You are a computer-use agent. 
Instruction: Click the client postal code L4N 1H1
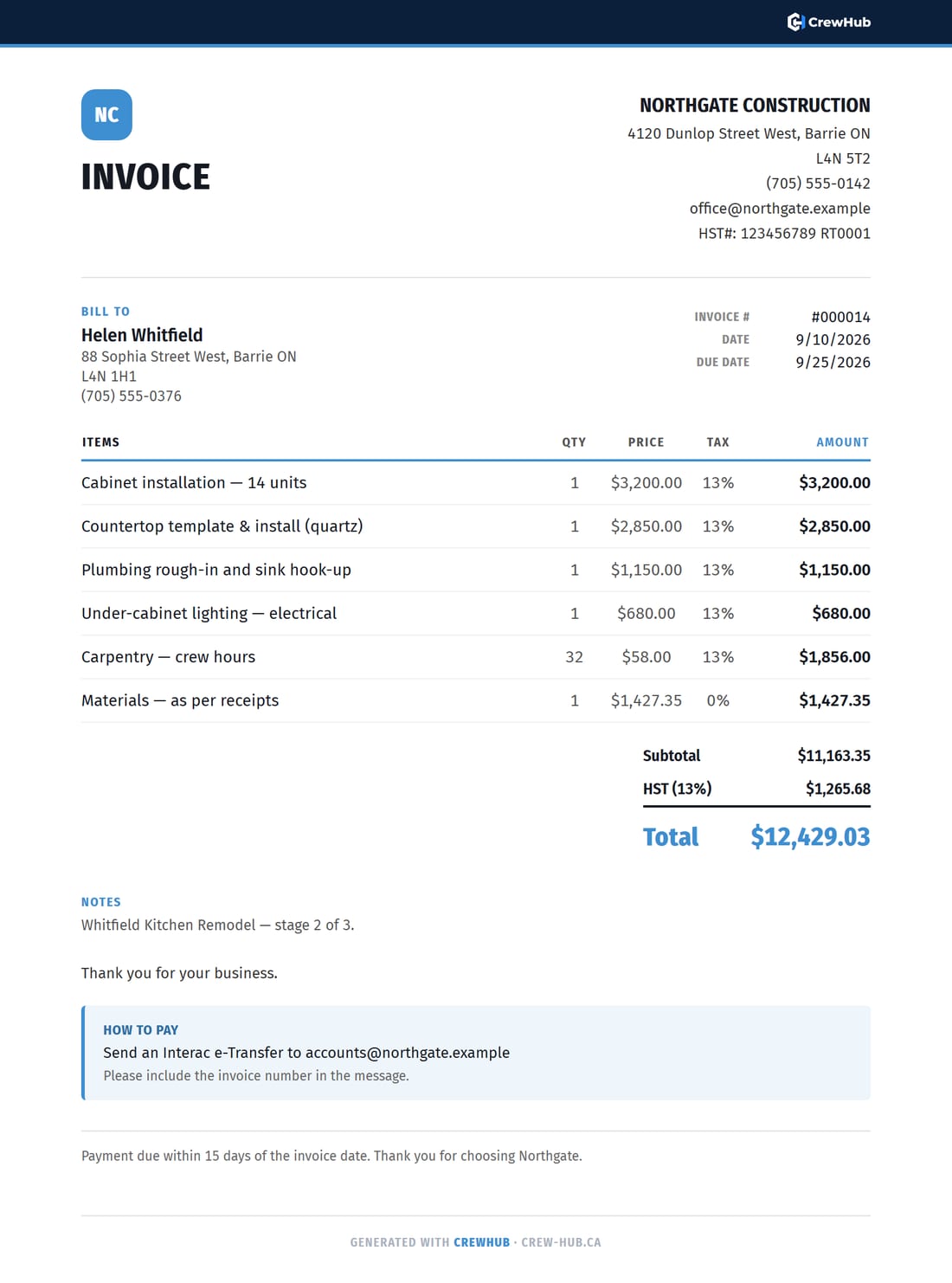click(109, 377)
